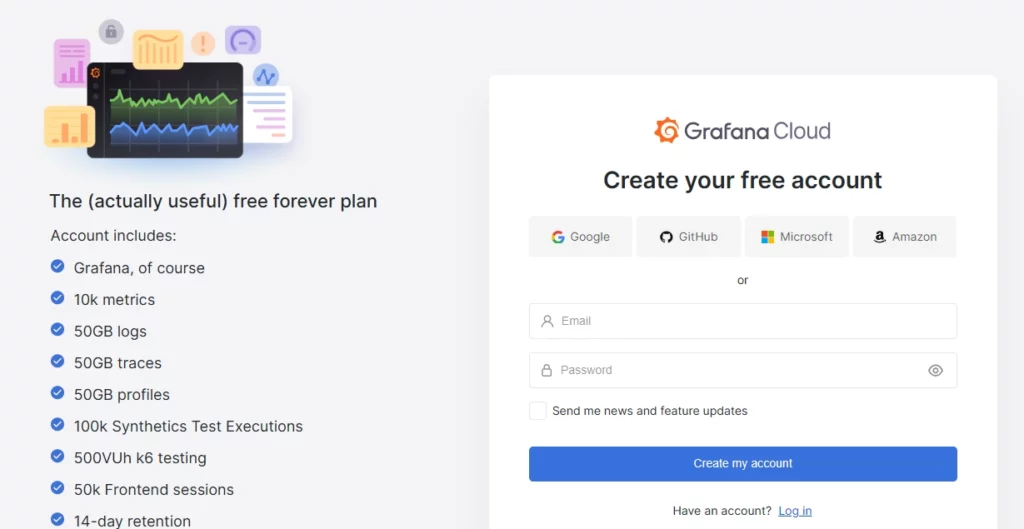Image resolution: width=1024 pixels, height=529 pixels.
Task: Click the user icon in Email field
Action: click(x=547, y=321)
